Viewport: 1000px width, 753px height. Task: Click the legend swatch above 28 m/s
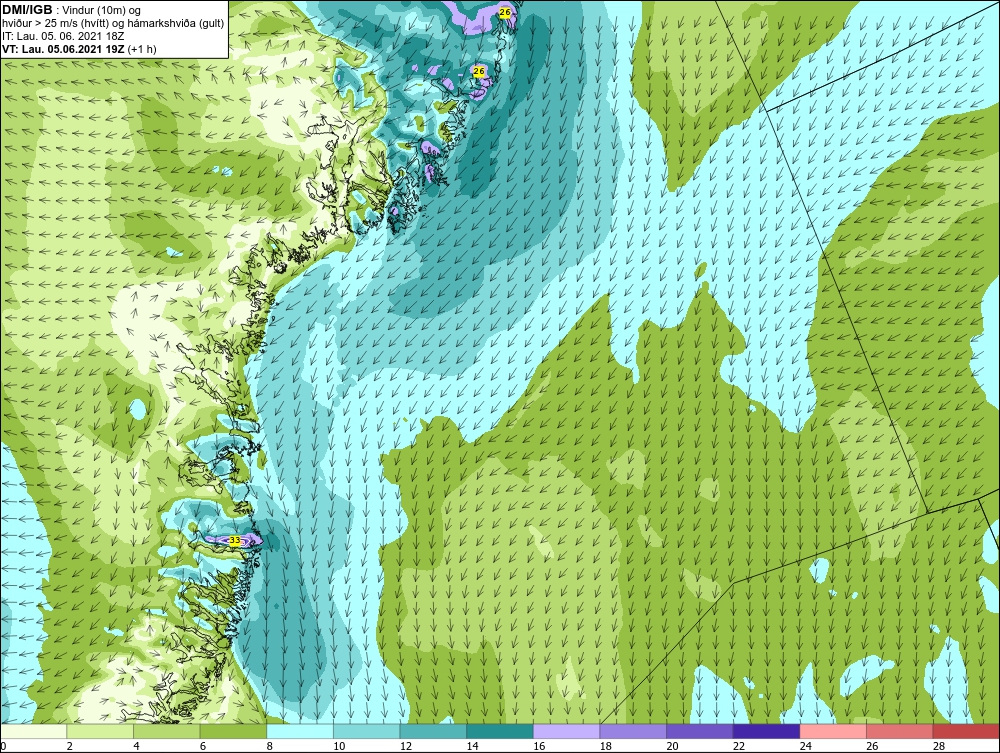click(x=966, y=731)
